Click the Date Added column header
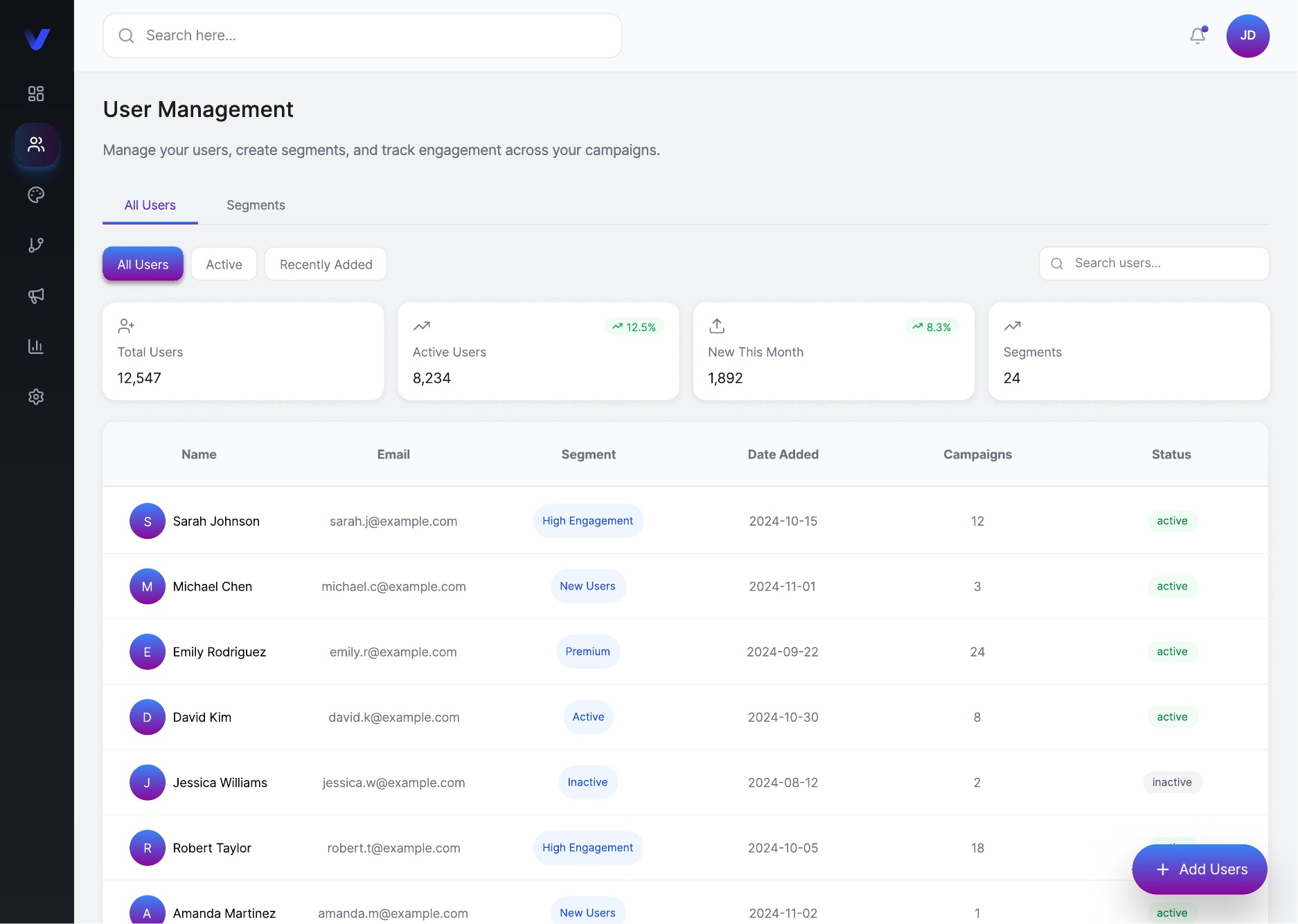The height and width of the screenshot is (924, 1298). (x=783, y=454)
